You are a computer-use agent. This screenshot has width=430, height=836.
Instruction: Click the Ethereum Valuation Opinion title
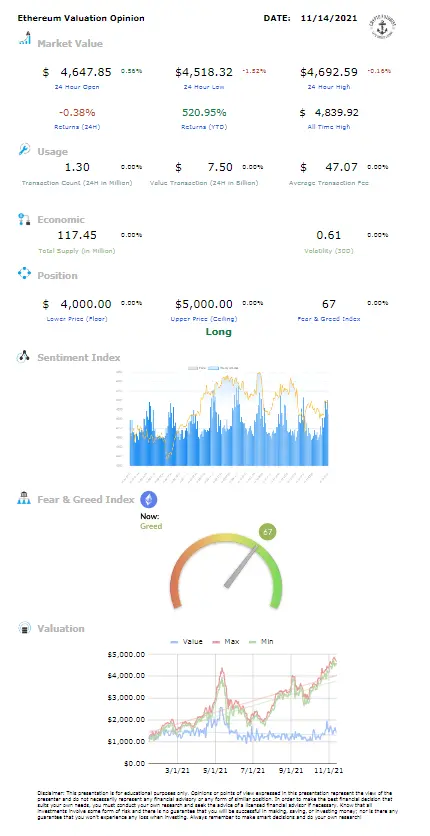pos(81,18)
